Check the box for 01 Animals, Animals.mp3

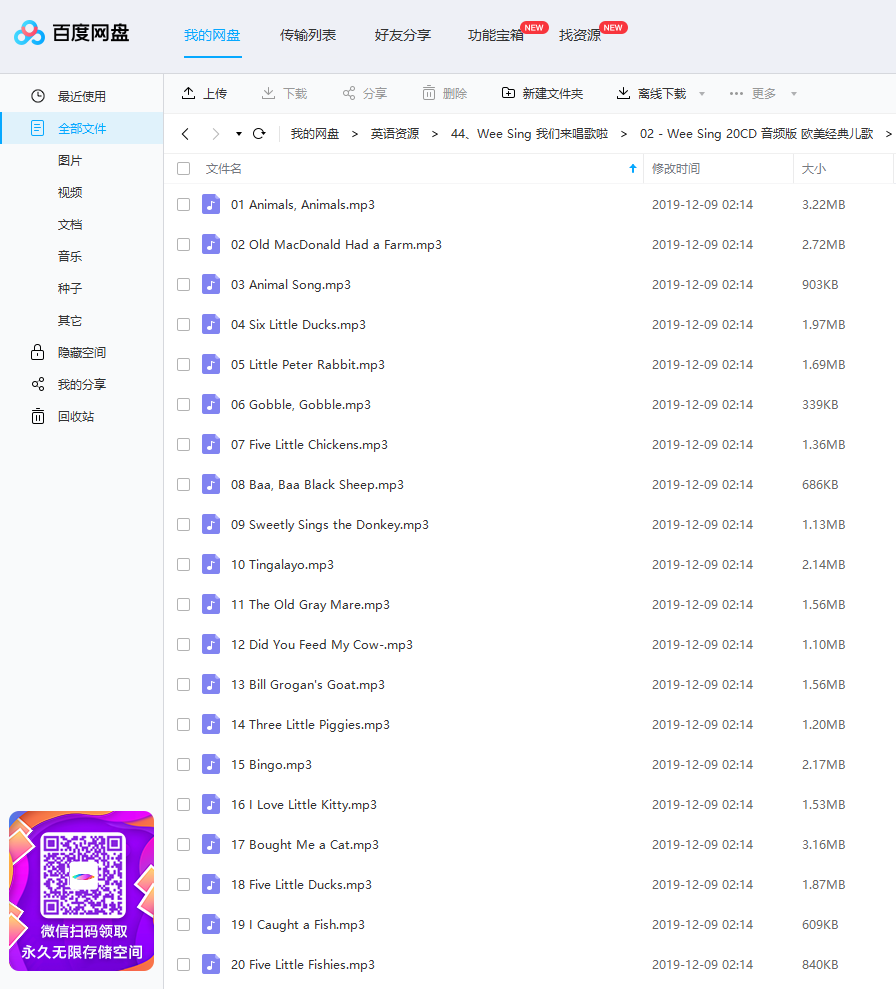click(183, 204)
